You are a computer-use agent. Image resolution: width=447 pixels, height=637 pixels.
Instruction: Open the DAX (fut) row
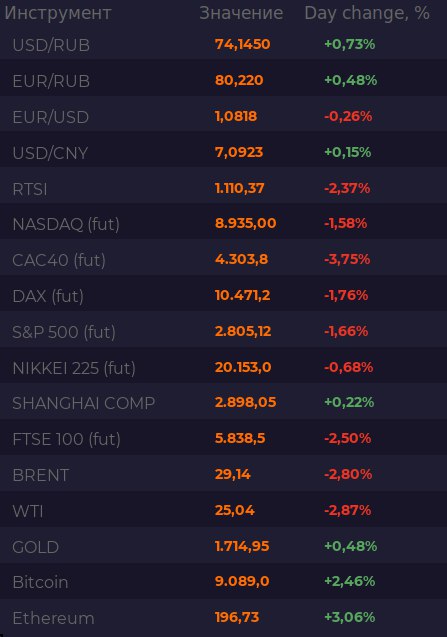tap(224, 296)
